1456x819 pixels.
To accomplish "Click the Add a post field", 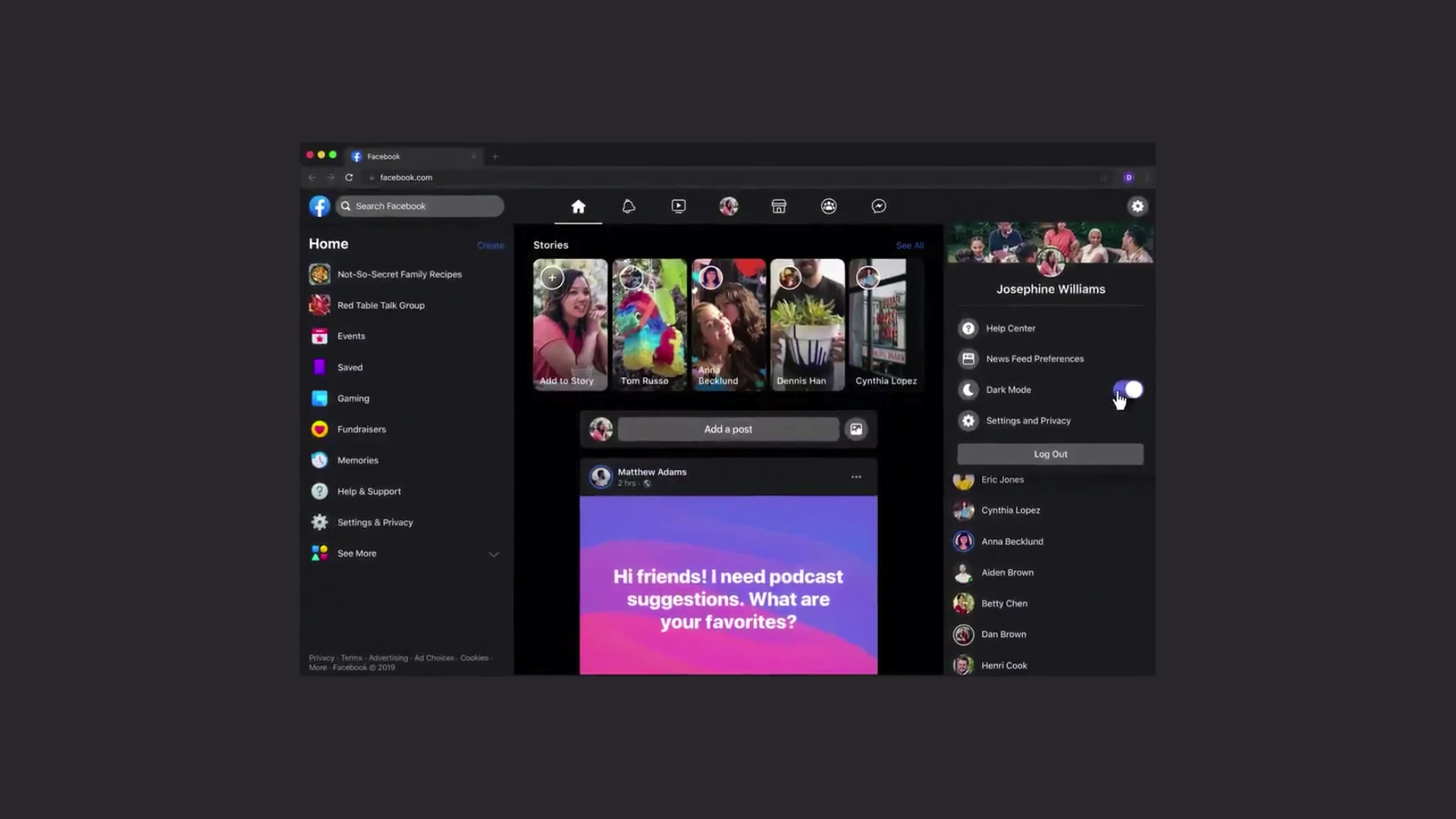I will [x=728, y=429].
